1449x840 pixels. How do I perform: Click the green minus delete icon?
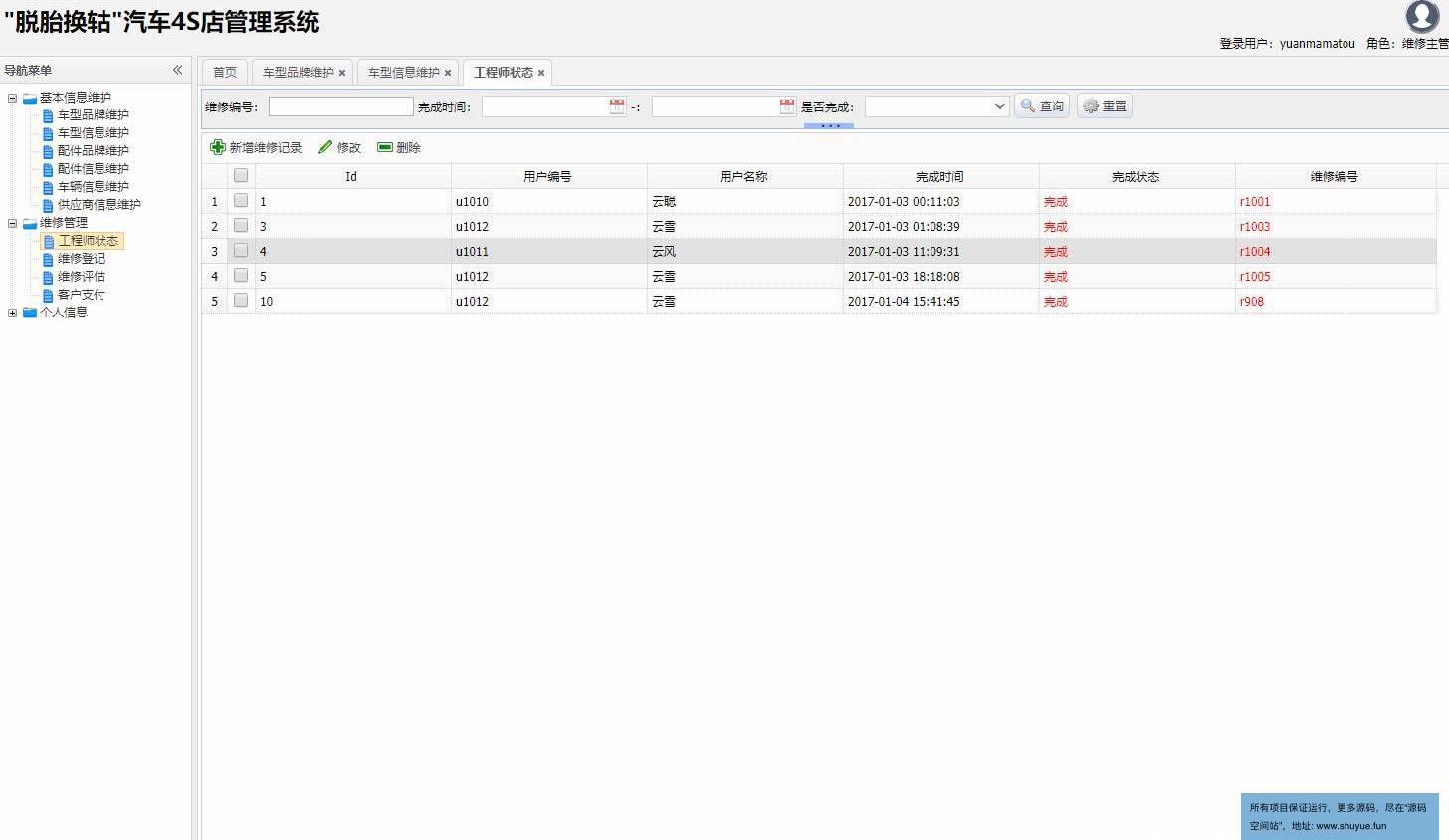pos(385,147)
